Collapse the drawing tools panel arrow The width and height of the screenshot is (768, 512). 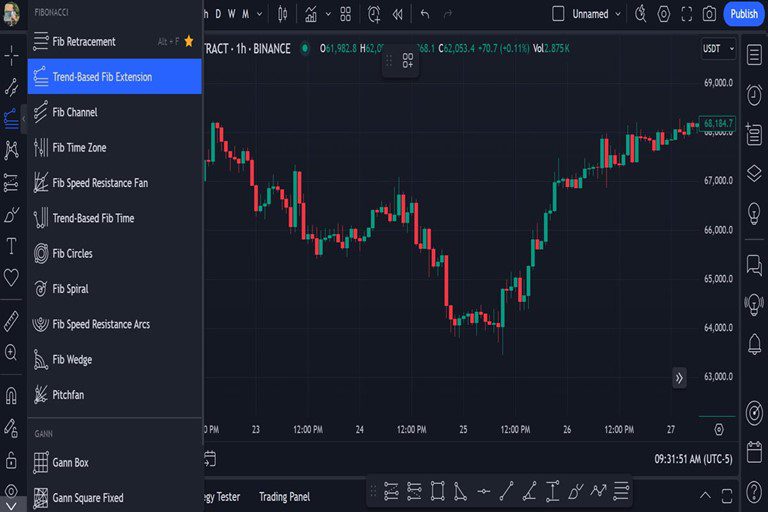pyautogui.click(x=23, y=119)
